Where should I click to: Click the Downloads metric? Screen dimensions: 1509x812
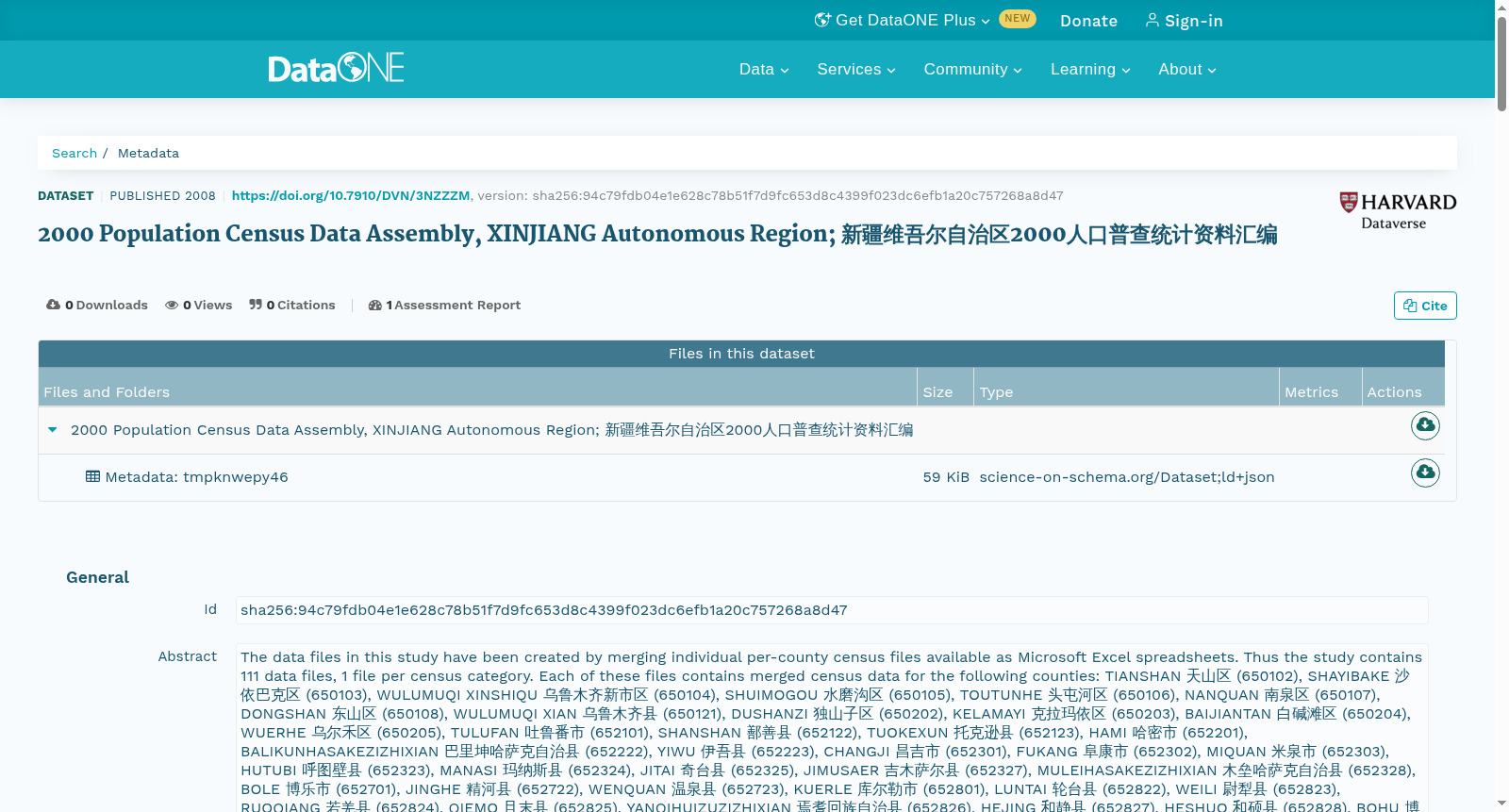point(97,305)
